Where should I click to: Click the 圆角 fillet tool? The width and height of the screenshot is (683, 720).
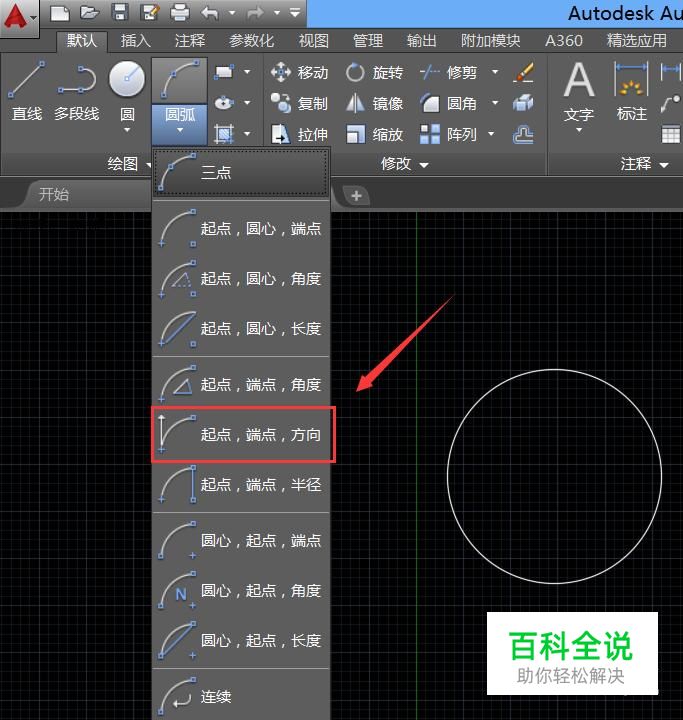click(x=449, y=103)
